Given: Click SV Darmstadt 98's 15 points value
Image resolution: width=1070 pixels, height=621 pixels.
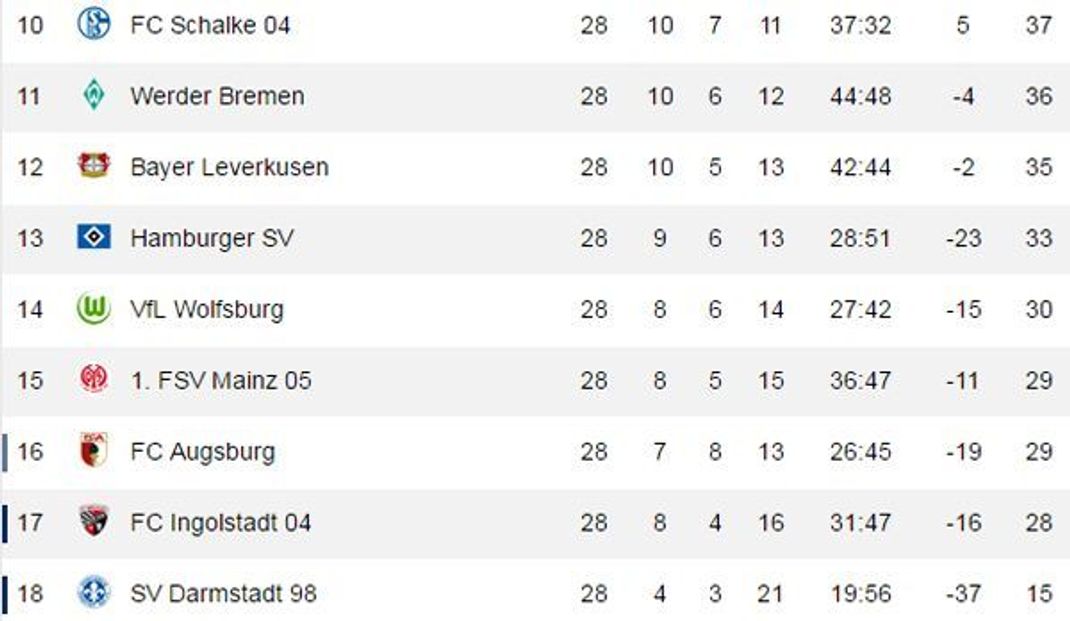Looking at the screenshot, I should coord(1039,594).
